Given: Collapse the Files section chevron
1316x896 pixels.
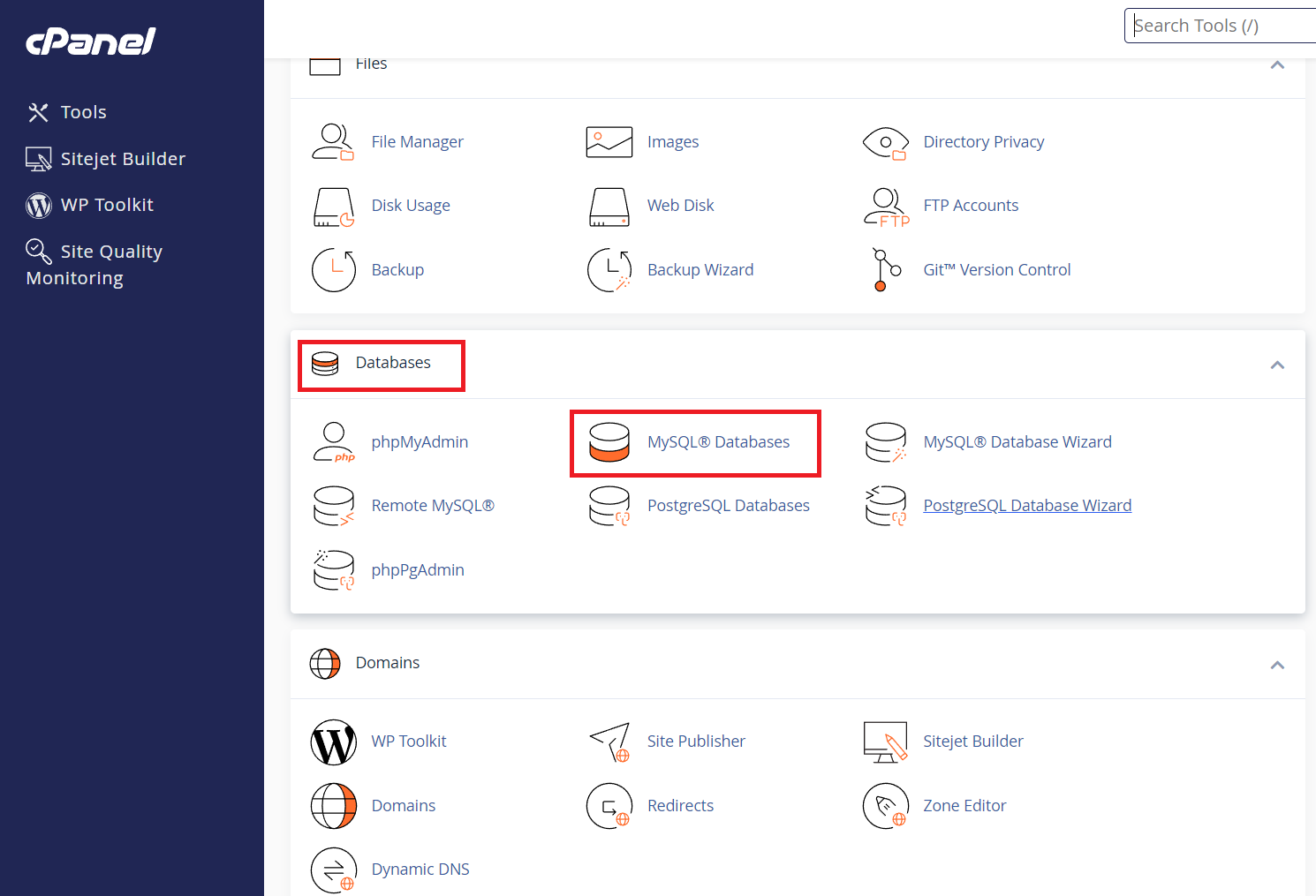Looking at the screenshot, I should 1277,65.
